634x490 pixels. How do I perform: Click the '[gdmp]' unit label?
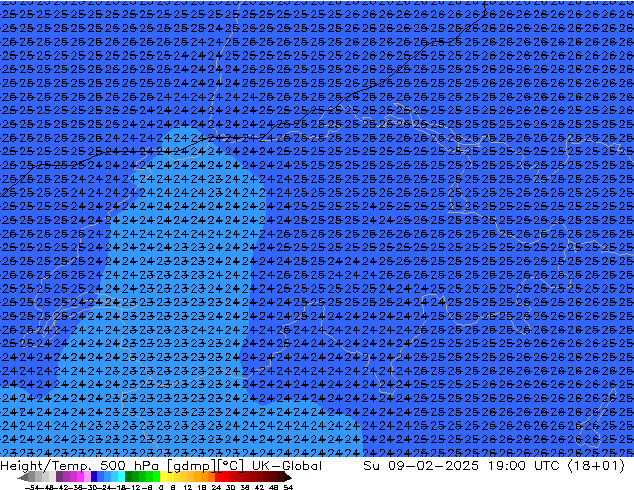coord(192,466)
